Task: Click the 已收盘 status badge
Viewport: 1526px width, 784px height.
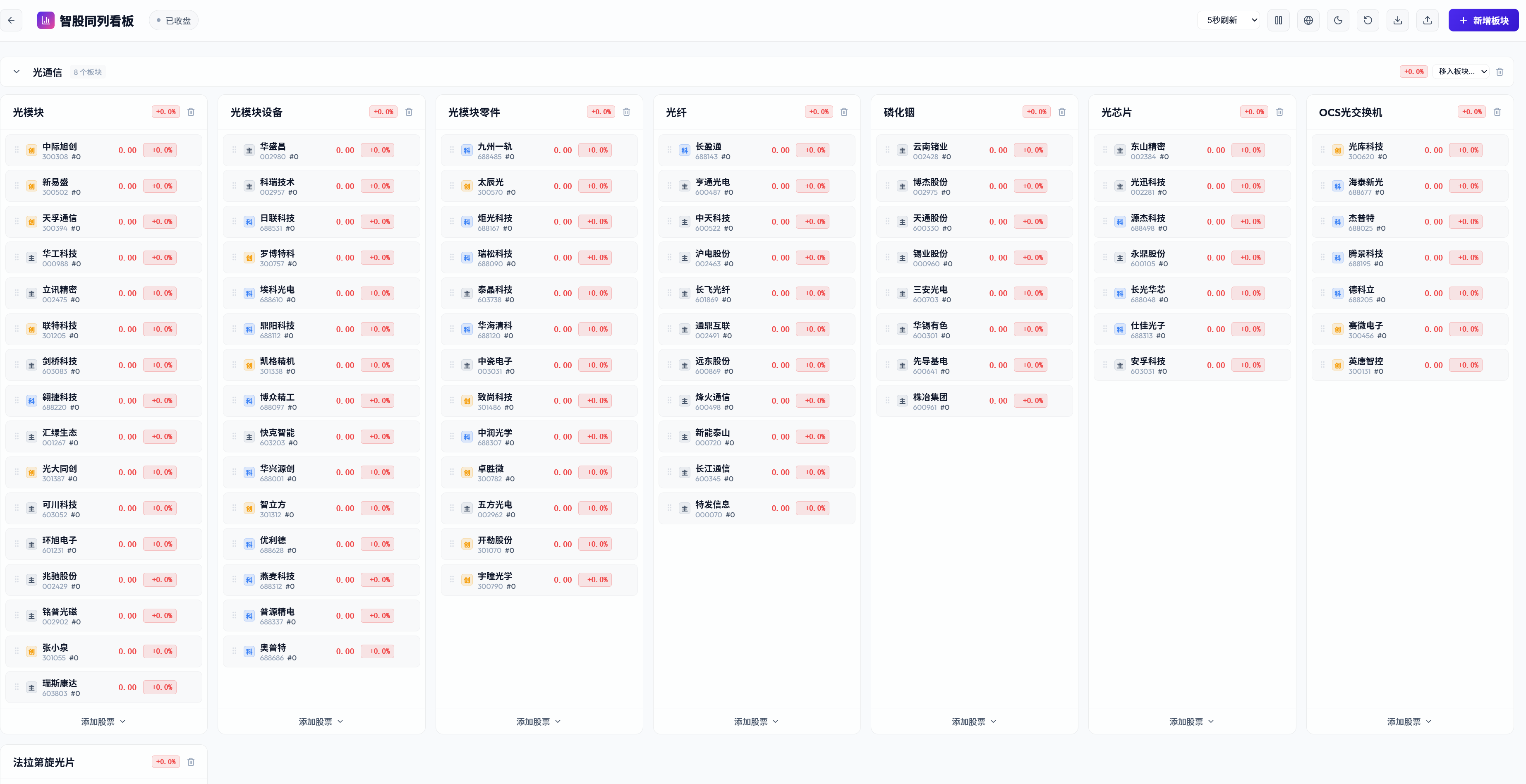Action: click(x=174, y=21)
